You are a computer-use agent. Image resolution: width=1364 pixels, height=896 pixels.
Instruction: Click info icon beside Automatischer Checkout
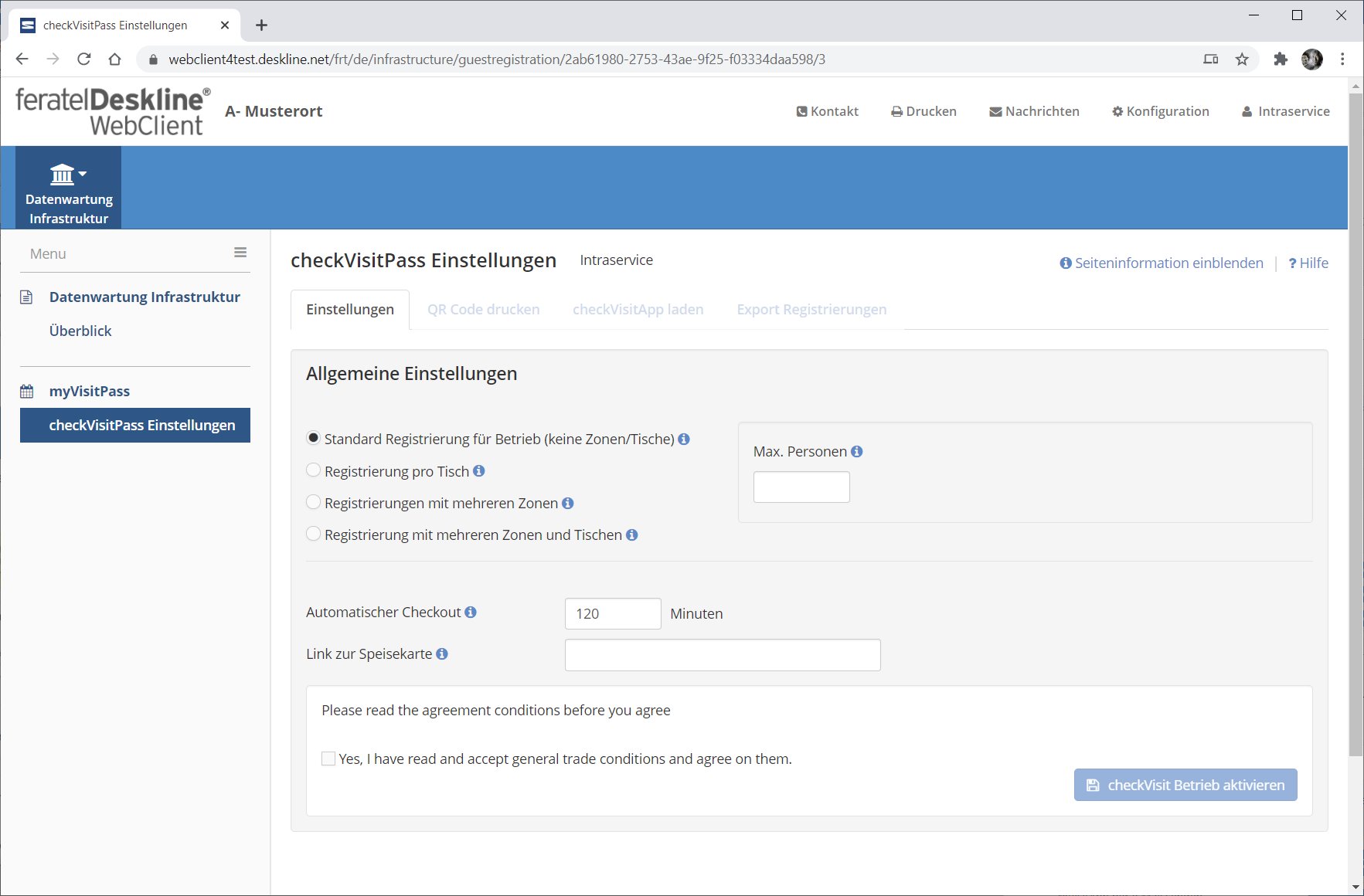pyautogui.click(x=471, y=613)
